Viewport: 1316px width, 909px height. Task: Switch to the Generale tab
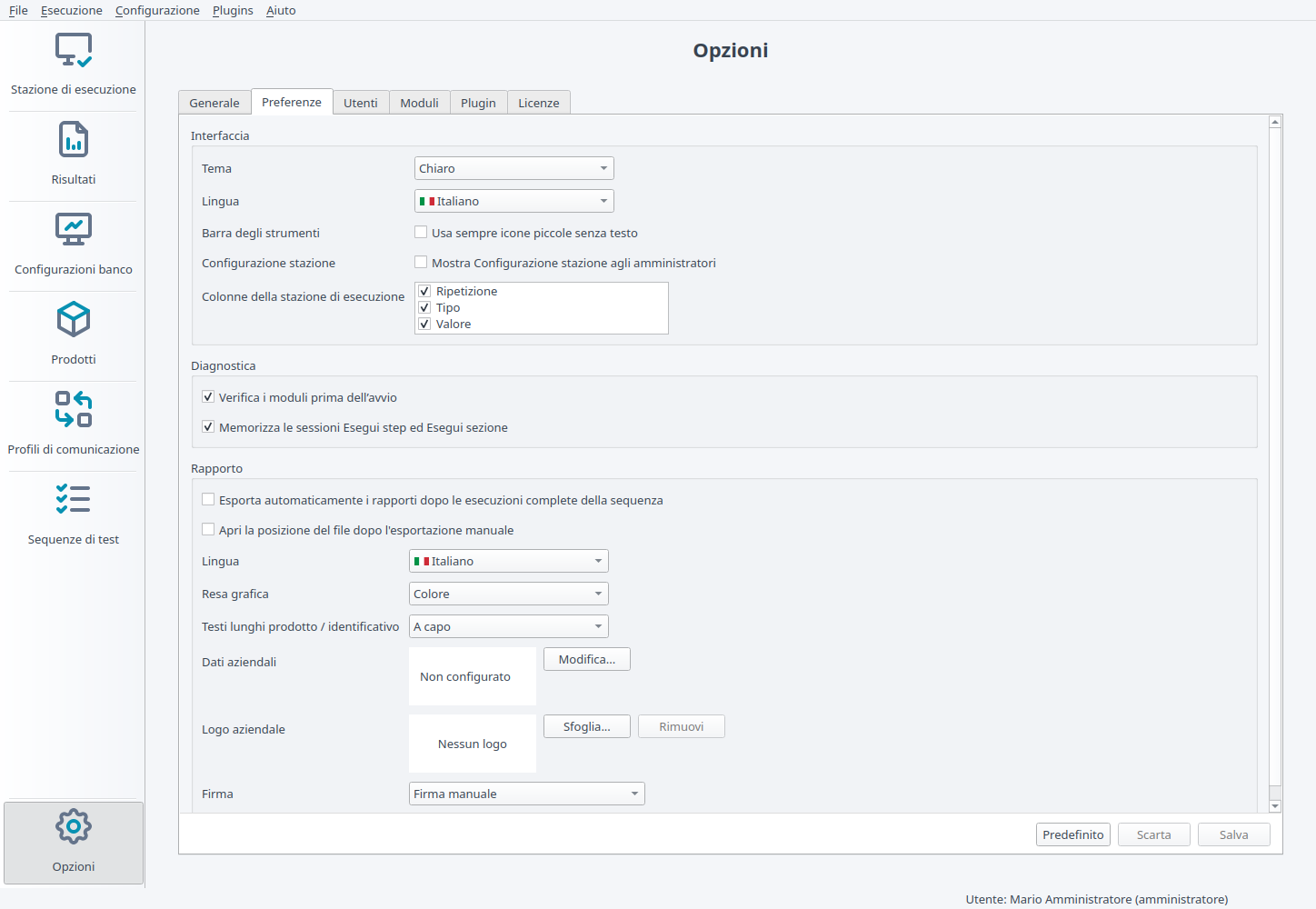click(214, 103)
